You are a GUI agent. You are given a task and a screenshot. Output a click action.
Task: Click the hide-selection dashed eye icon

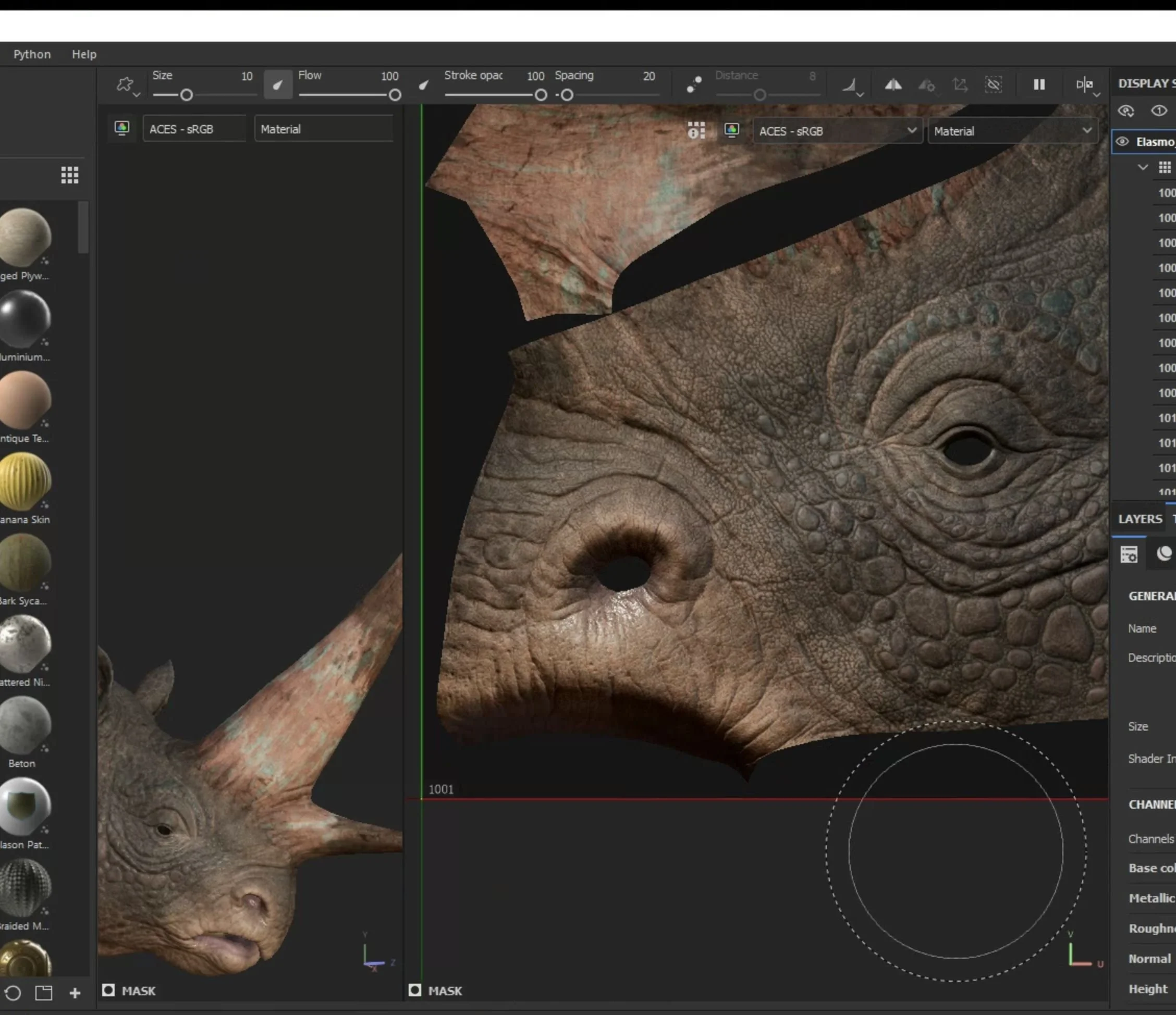(993, 85)
